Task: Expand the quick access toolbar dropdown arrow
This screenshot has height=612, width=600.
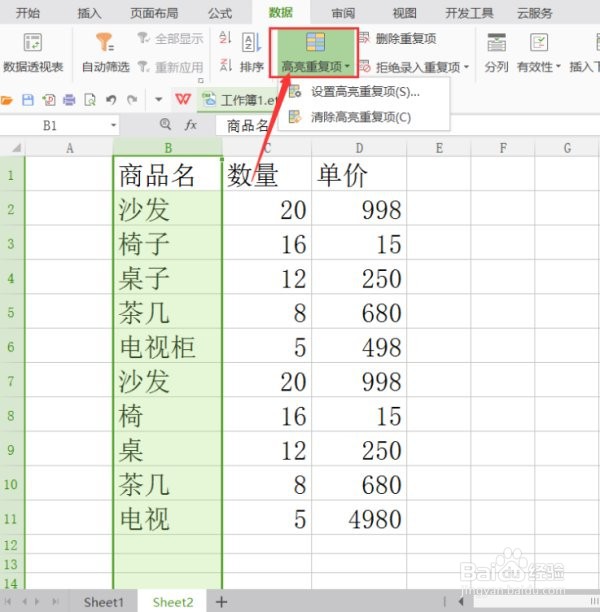Action: (158, 100)
